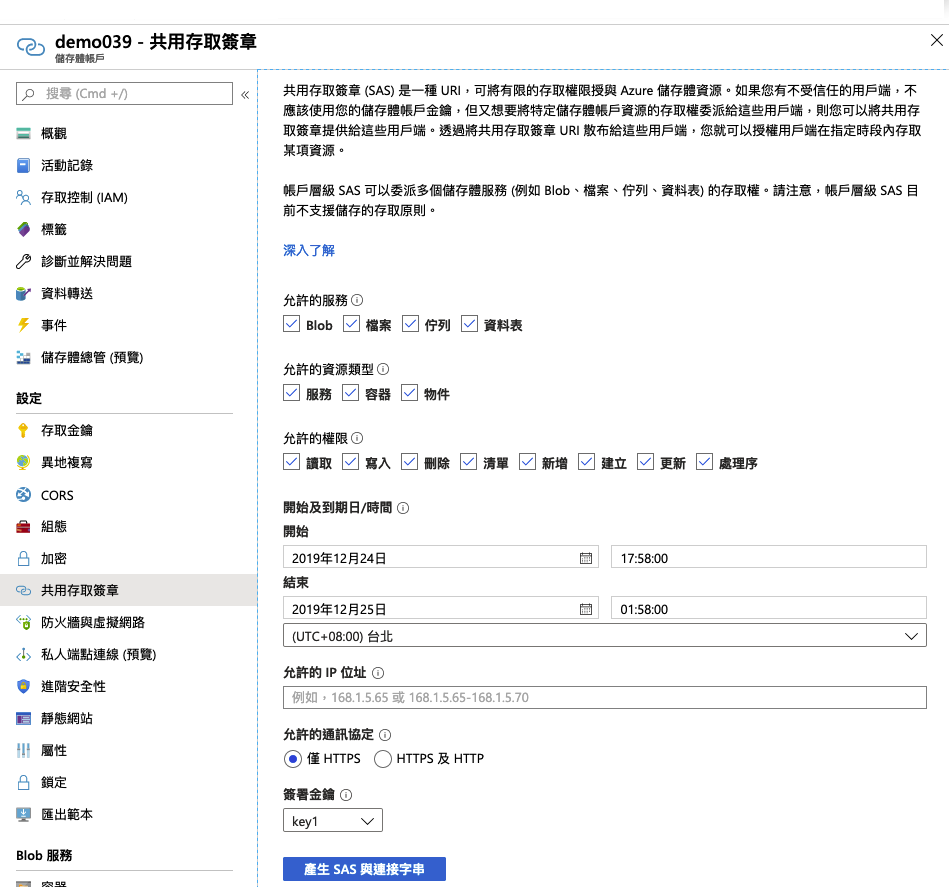Click the 存取金鑰 key icon in sidebar
The image size is (949, 887).
24,431
